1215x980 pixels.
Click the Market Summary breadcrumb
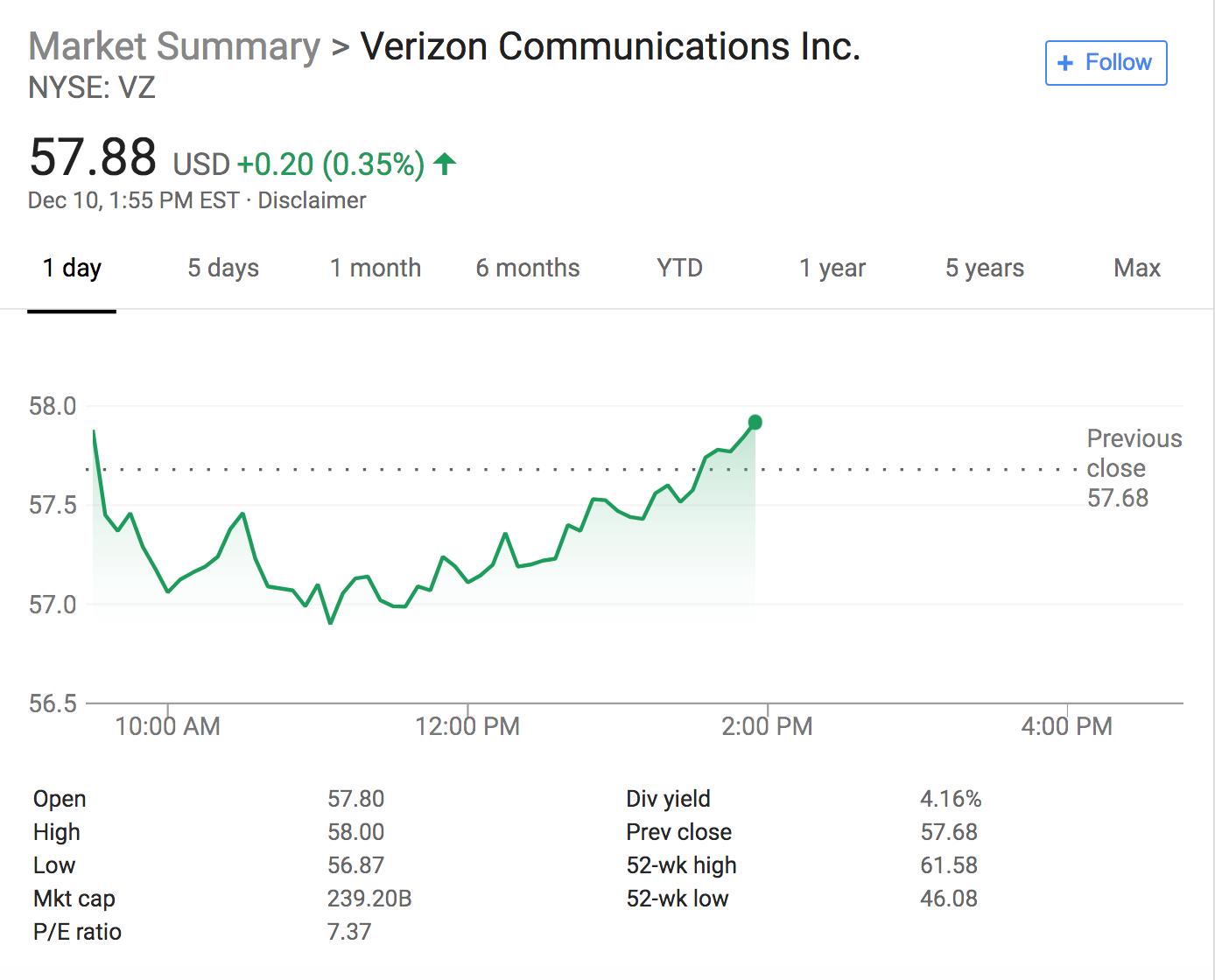[x=174, y=46]
